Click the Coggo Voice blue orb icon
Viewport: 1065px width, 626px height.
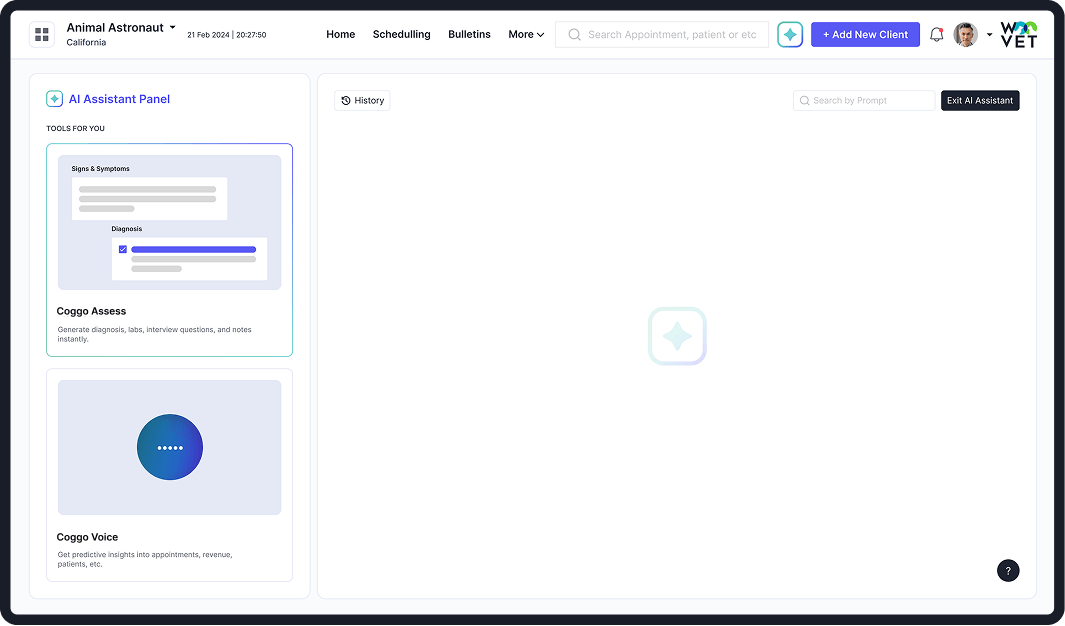(x=169, y=447)
